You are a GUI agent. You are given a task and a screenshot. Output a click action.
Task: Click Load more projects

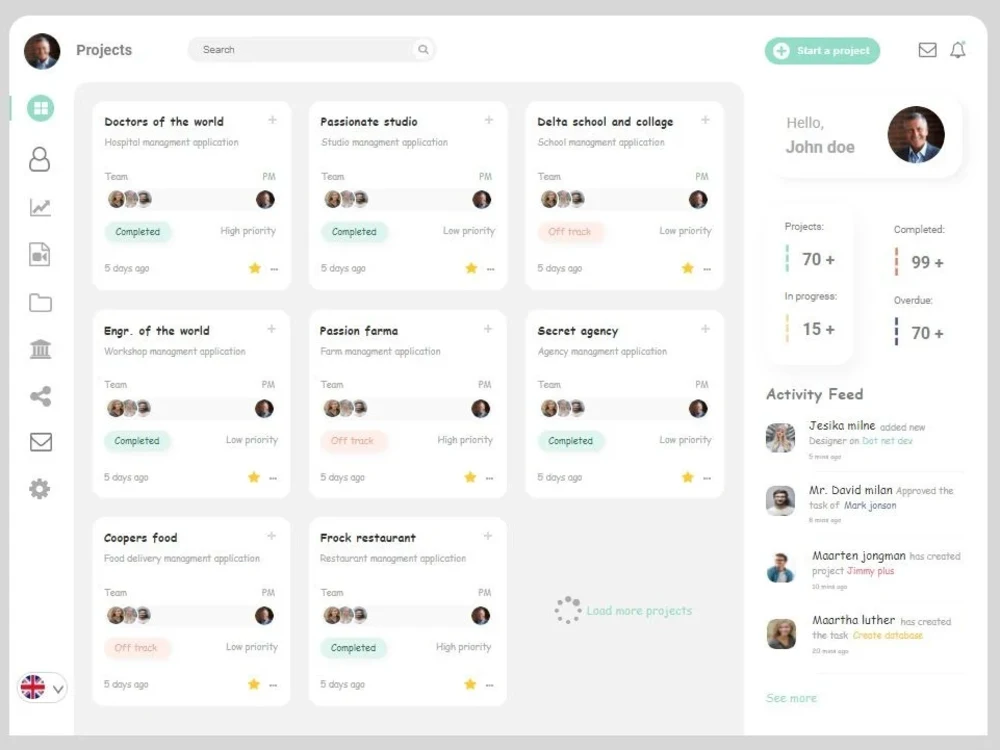tap(639, 610)
